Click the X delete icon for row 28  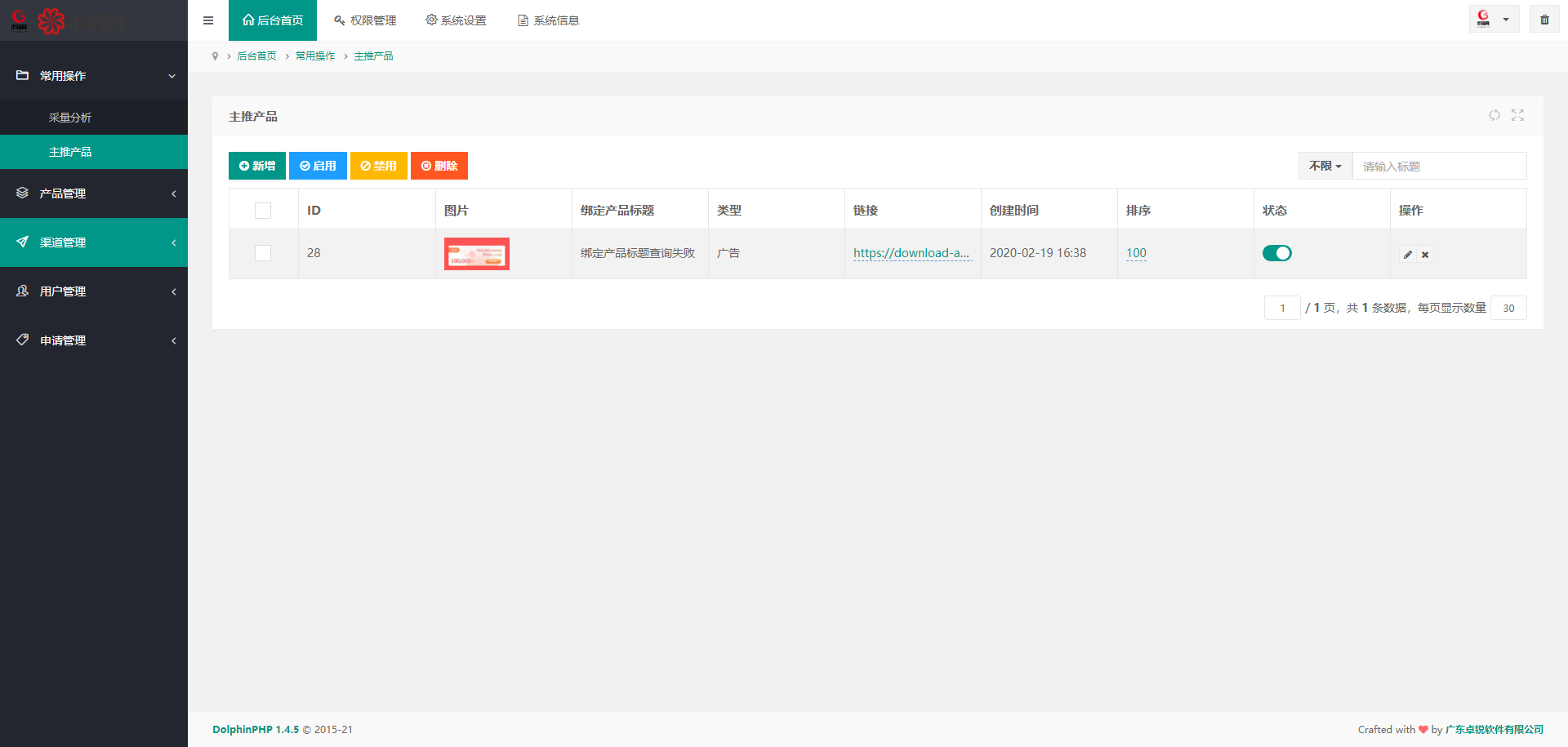(x=1425, y=255)
